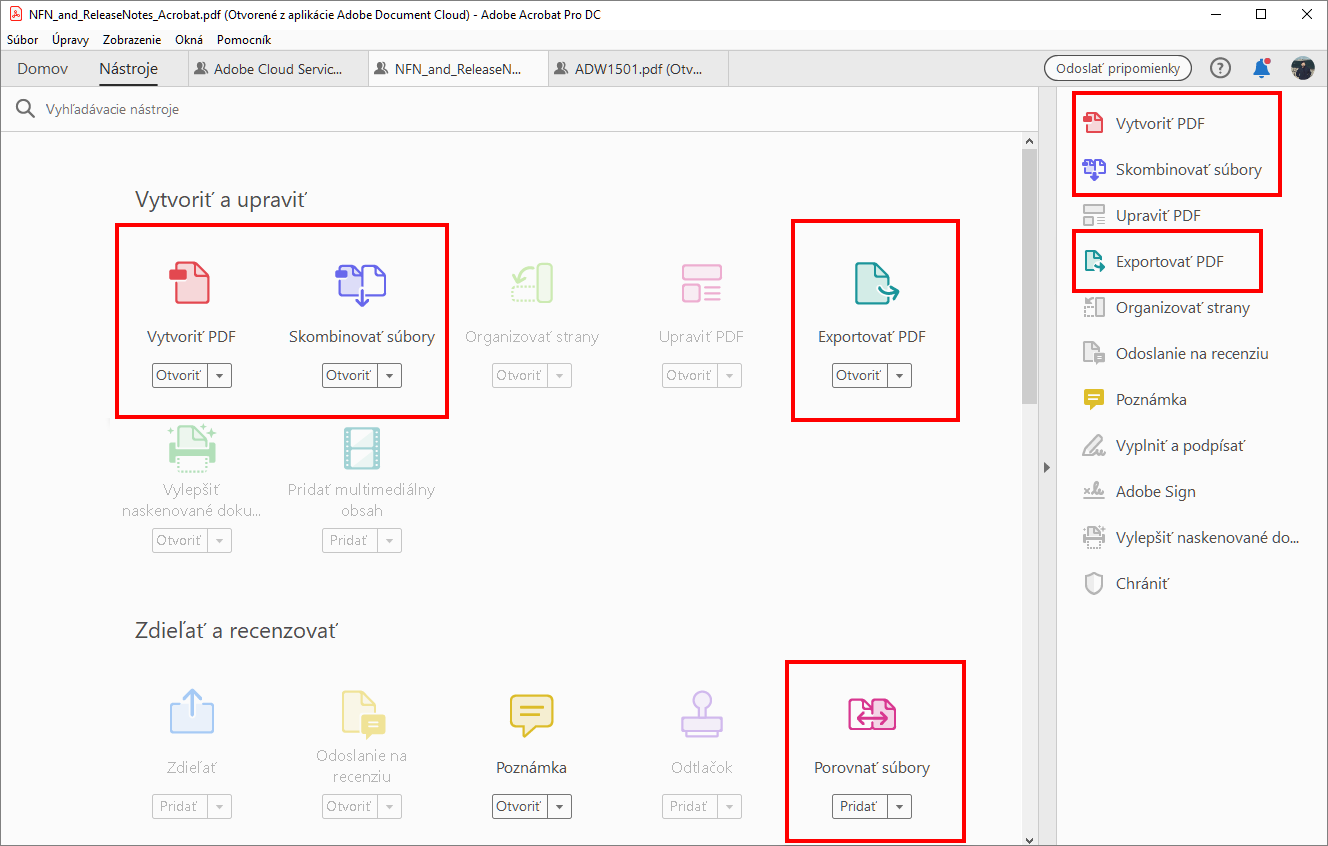
Task: Click the Chrániť shield icon in the sidebar
Action: click(1093, 584)
